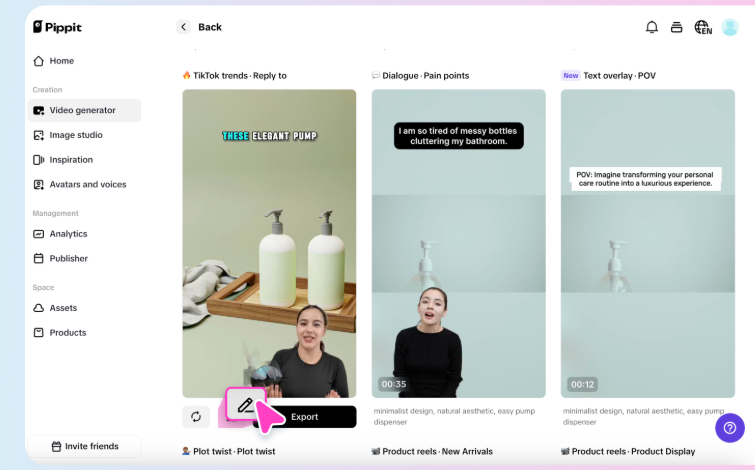755x470 pixels.
Task: Click the New badge
Action: click(571, 76)
